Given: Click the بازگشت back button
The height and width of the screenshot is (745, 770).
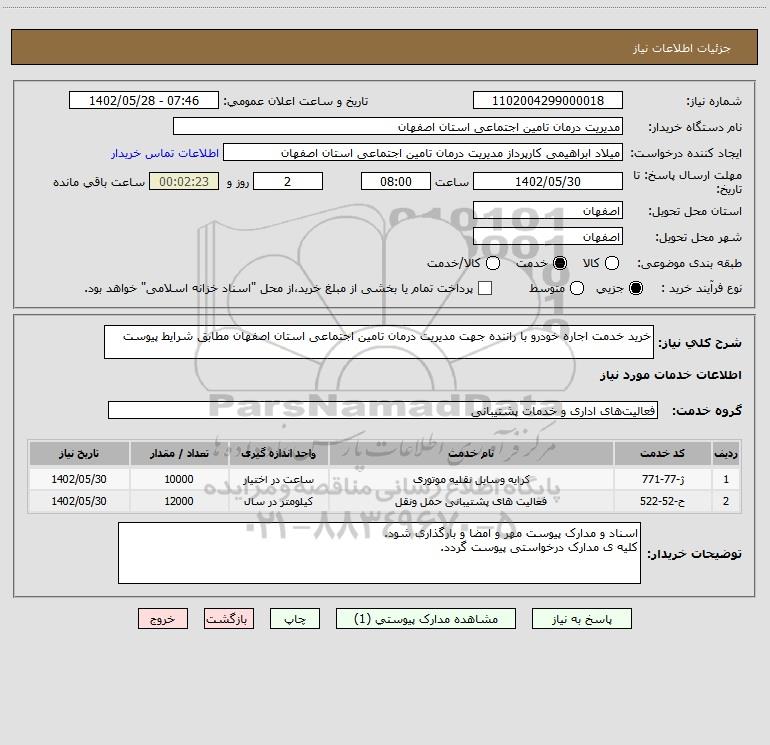Looking at the screenshot, I should click(229, 619).
